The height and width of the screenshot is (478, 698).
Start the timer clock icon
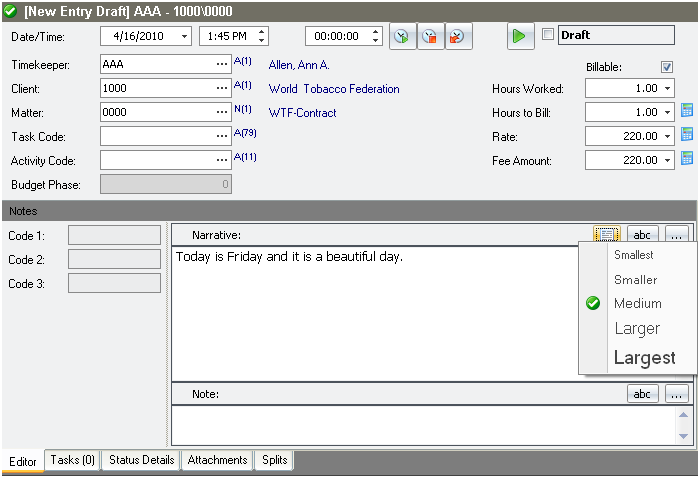401,36
